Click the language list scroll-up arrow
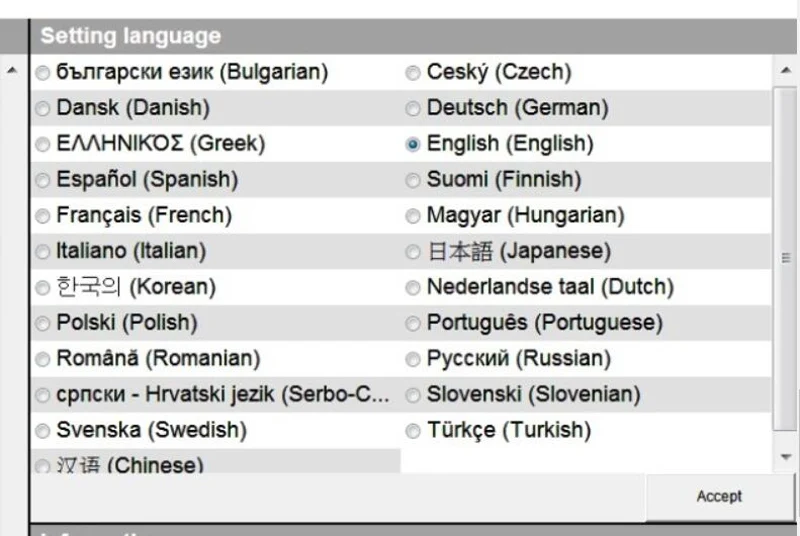The width and height of the screenshot is (800, 536). coord(786,70)
